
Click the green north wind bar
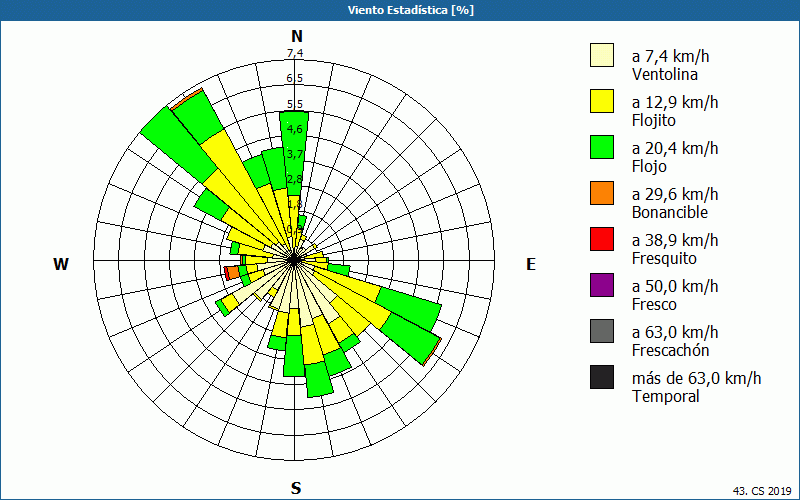pos(294,151)
